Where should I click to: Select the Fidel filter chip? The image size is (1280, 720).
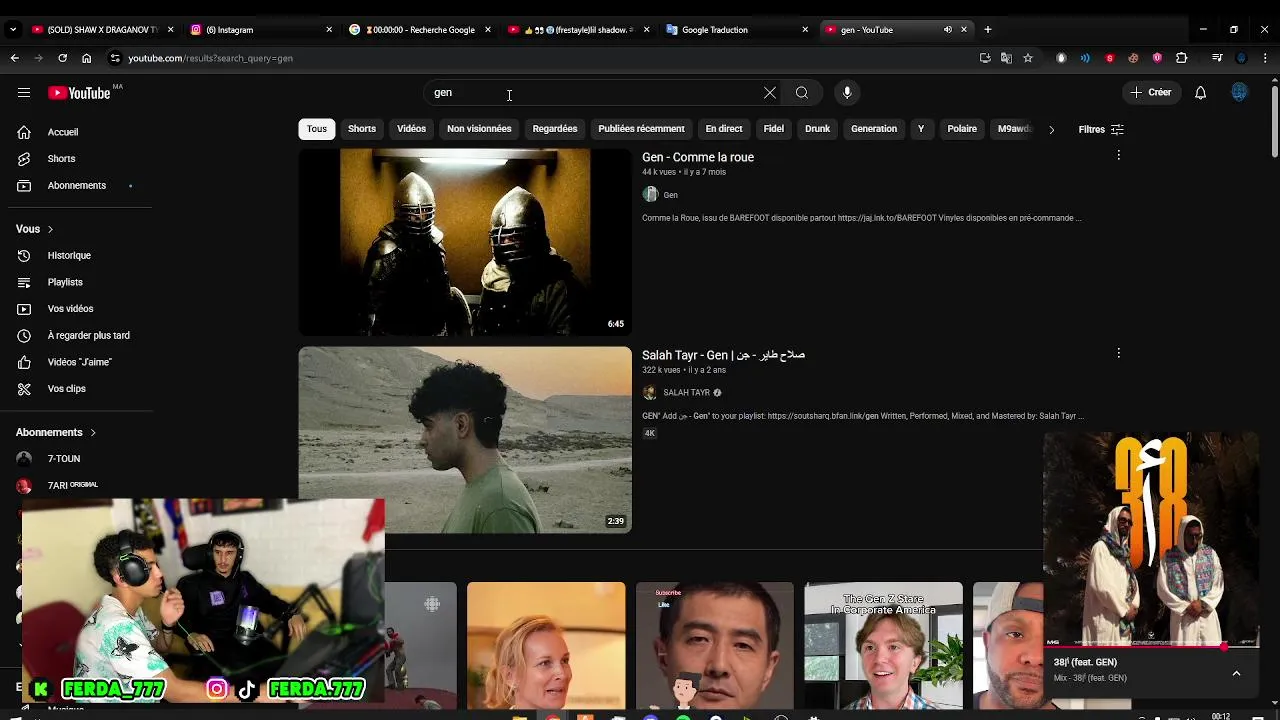[774, 129]
